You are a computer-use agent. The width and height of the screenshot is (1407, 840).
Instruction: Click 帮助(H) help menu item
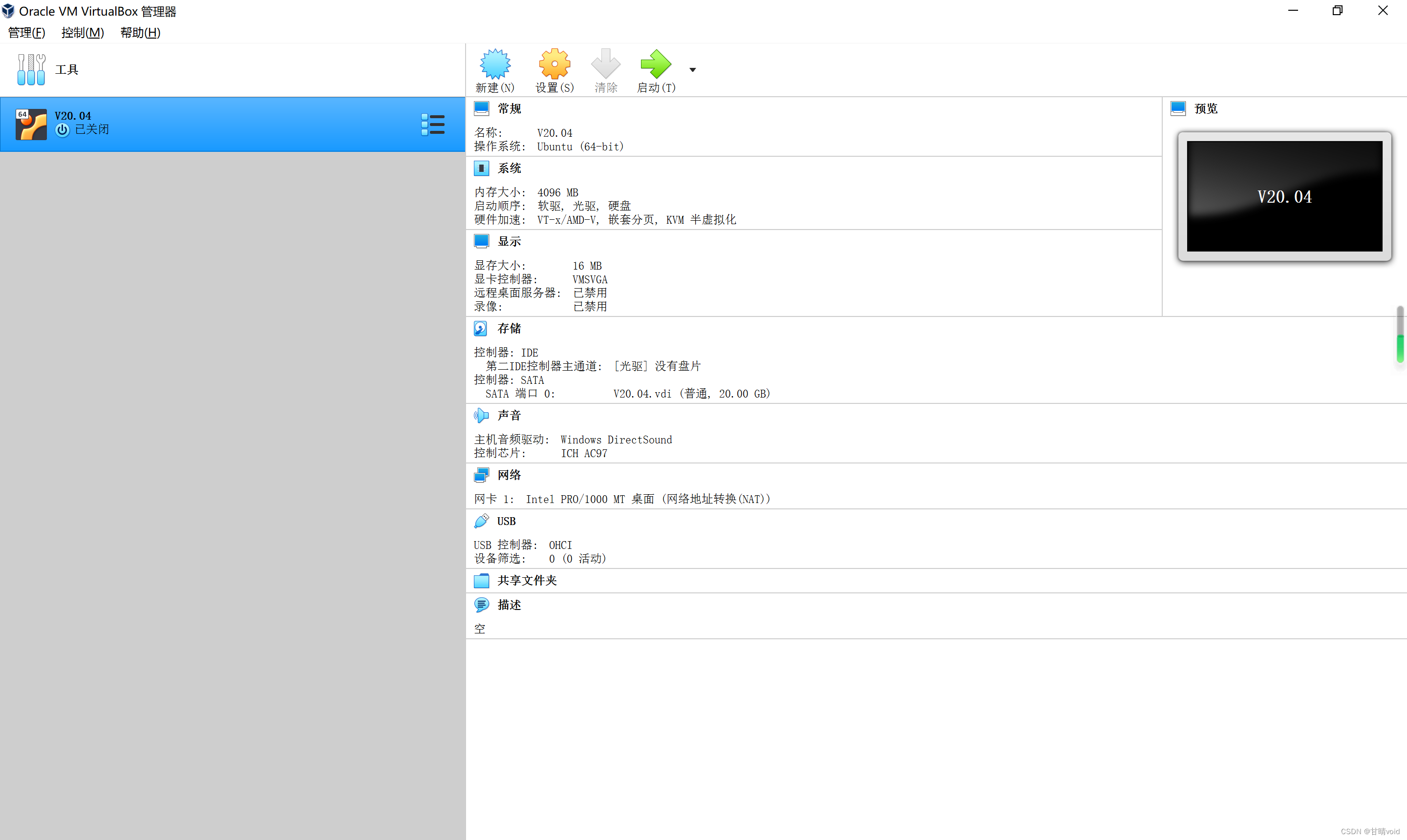pyautogui.click(x=140, y=34)
